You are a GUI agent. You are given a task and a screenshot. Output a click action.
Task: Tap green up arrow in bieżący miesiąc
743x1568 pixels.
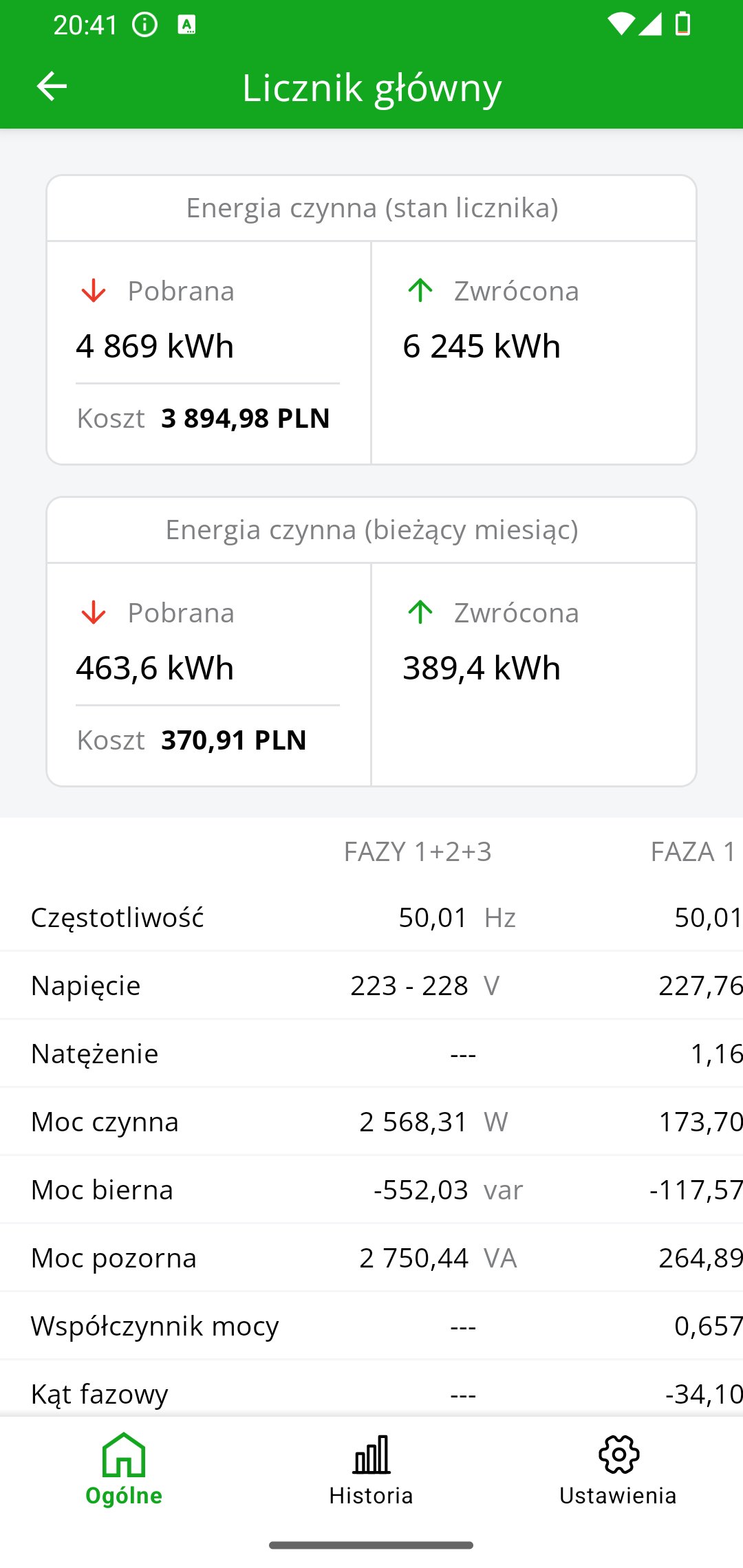[420, 612]
